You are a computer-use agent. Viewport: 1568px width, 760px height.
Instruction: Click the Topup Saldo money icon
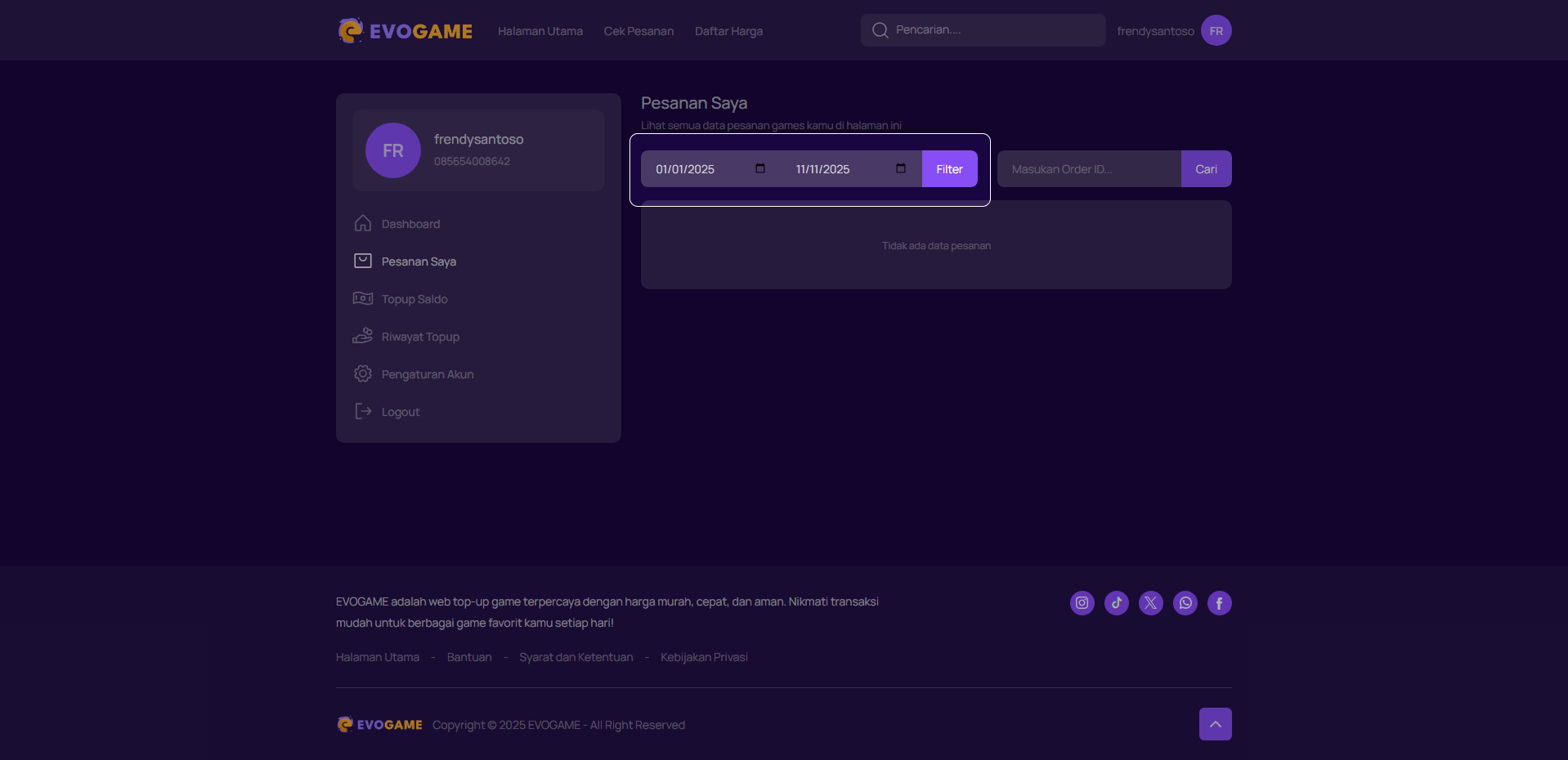pos(363,298)
